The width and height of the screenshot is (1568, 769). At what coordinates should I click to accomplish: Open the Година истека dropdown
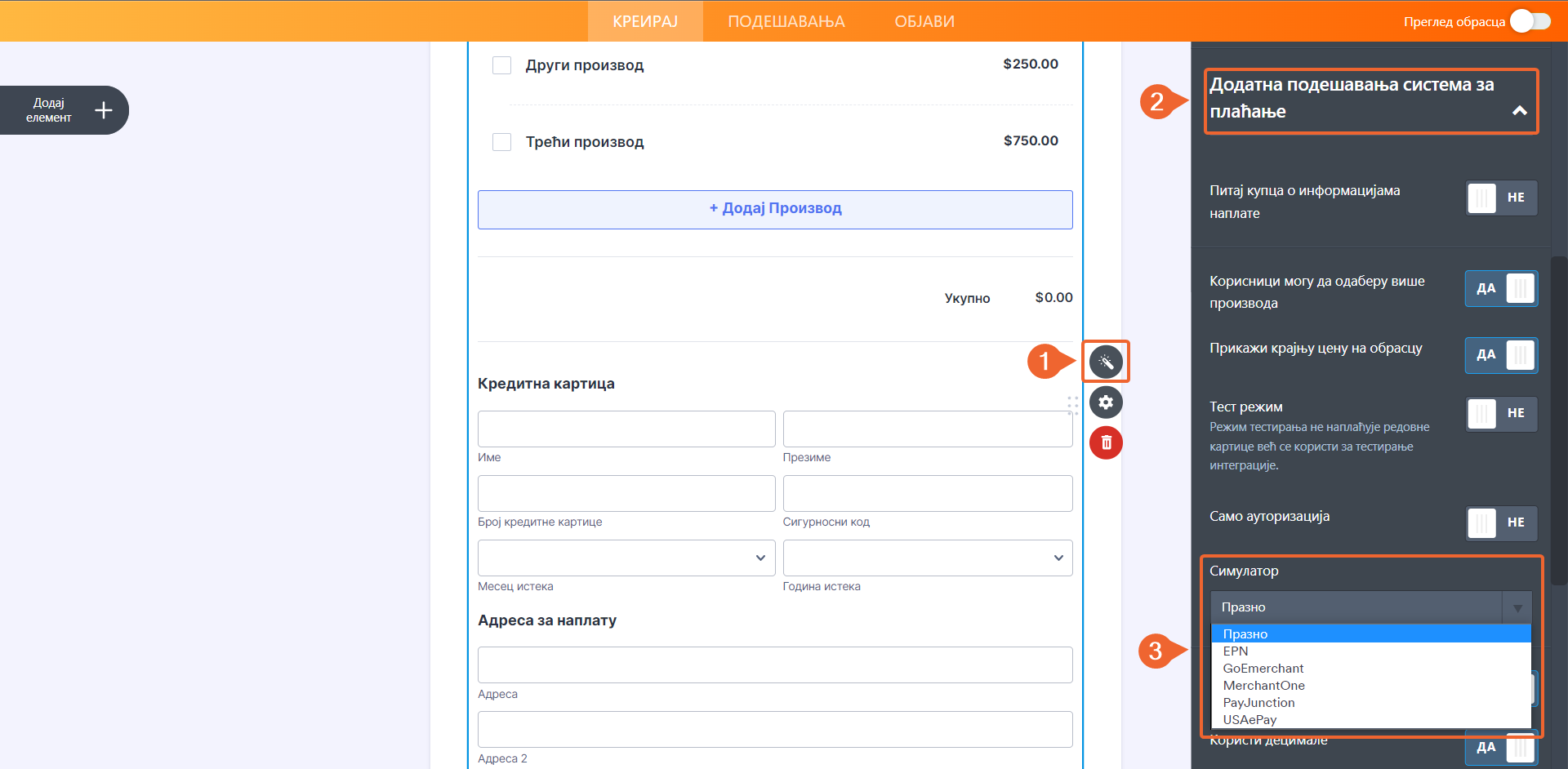tap(928, 558)
